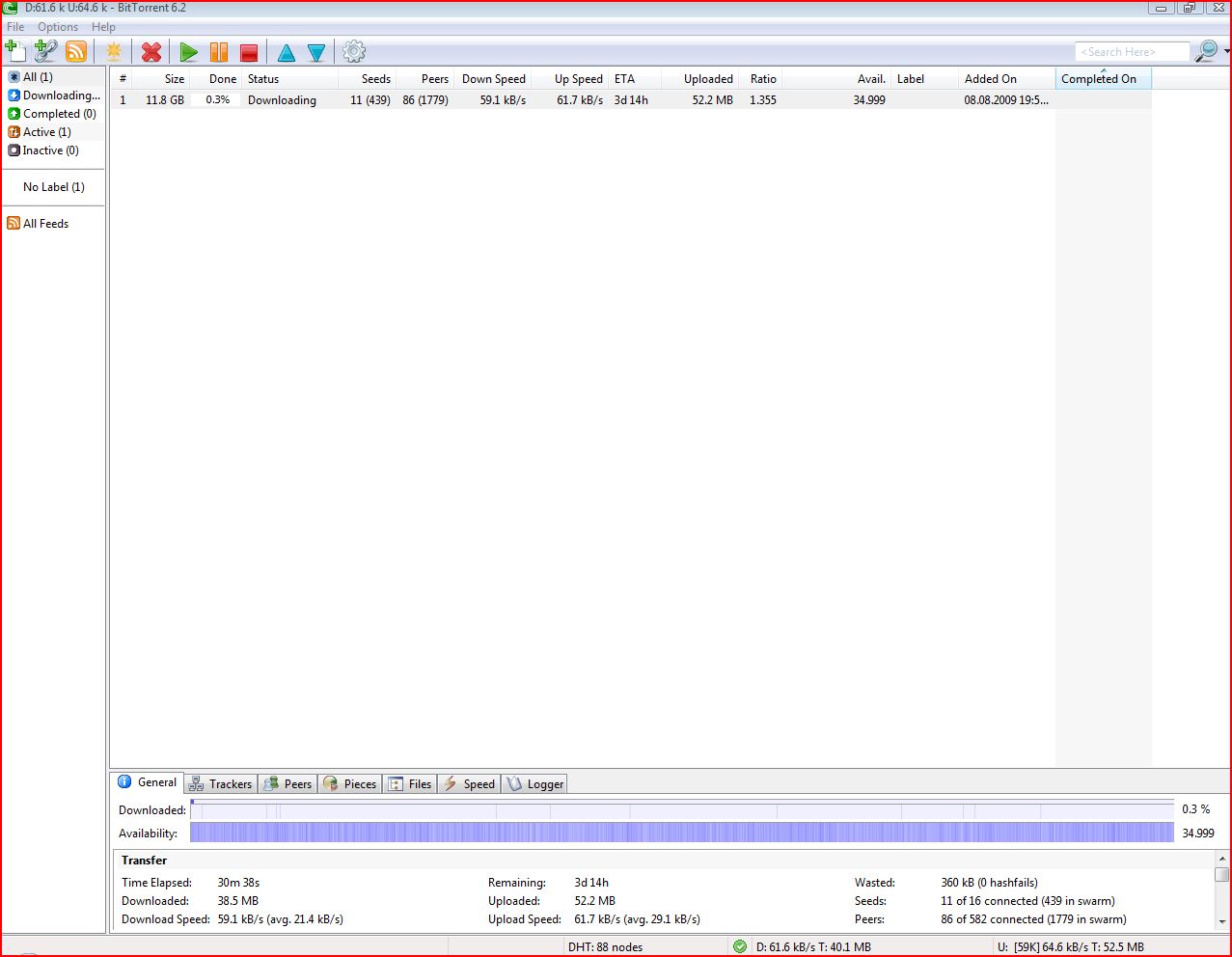Image resolution: width=1232 pixels, height=957 pixels.
Task: Switch to the Trackers tab
Action: coord(221,784)
